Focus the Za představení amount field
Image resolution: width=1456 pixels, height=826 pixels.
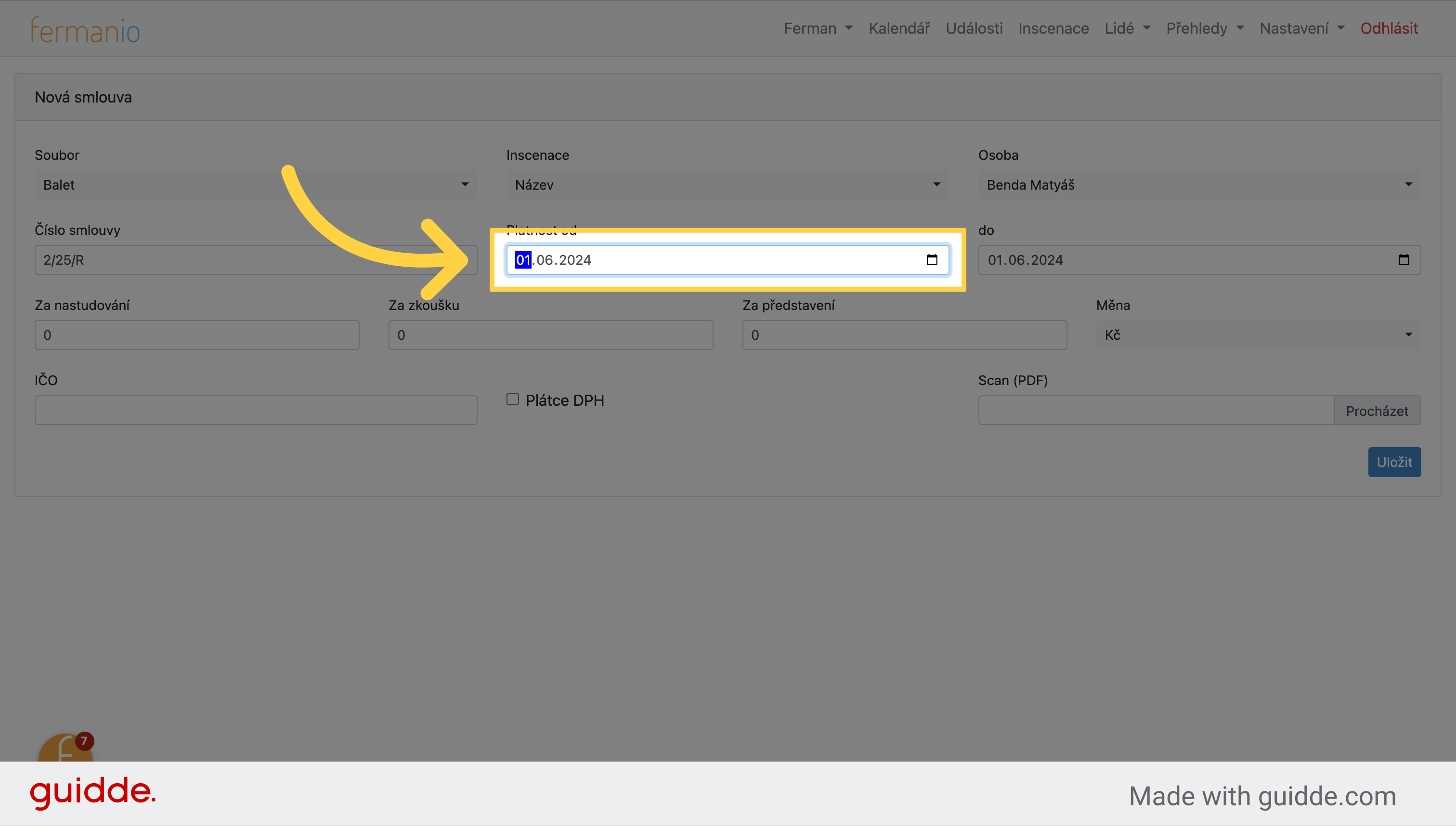(x=905, y=336)
